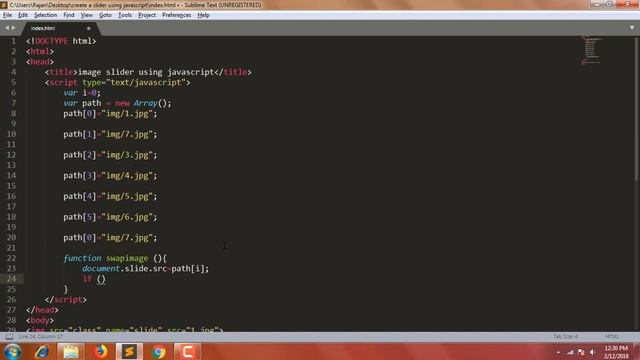Viewport: 640px width, 360px height.
Task: Click the 'function swapimage (){' line
Action: (x=115, y=258)
